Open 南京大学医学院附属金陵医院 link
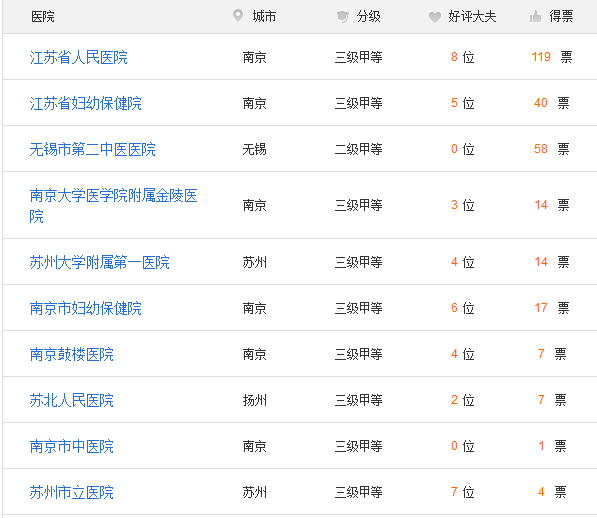597x518 pixels. click(x=113, y=206)
